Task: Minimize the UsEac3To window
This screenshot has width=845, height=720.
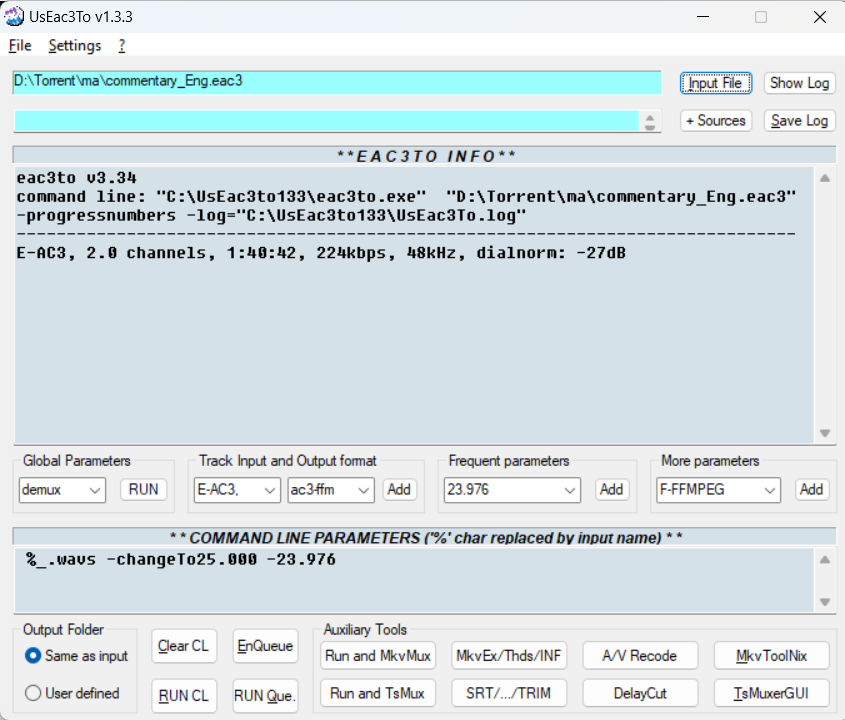Action: tap(703, 17)
